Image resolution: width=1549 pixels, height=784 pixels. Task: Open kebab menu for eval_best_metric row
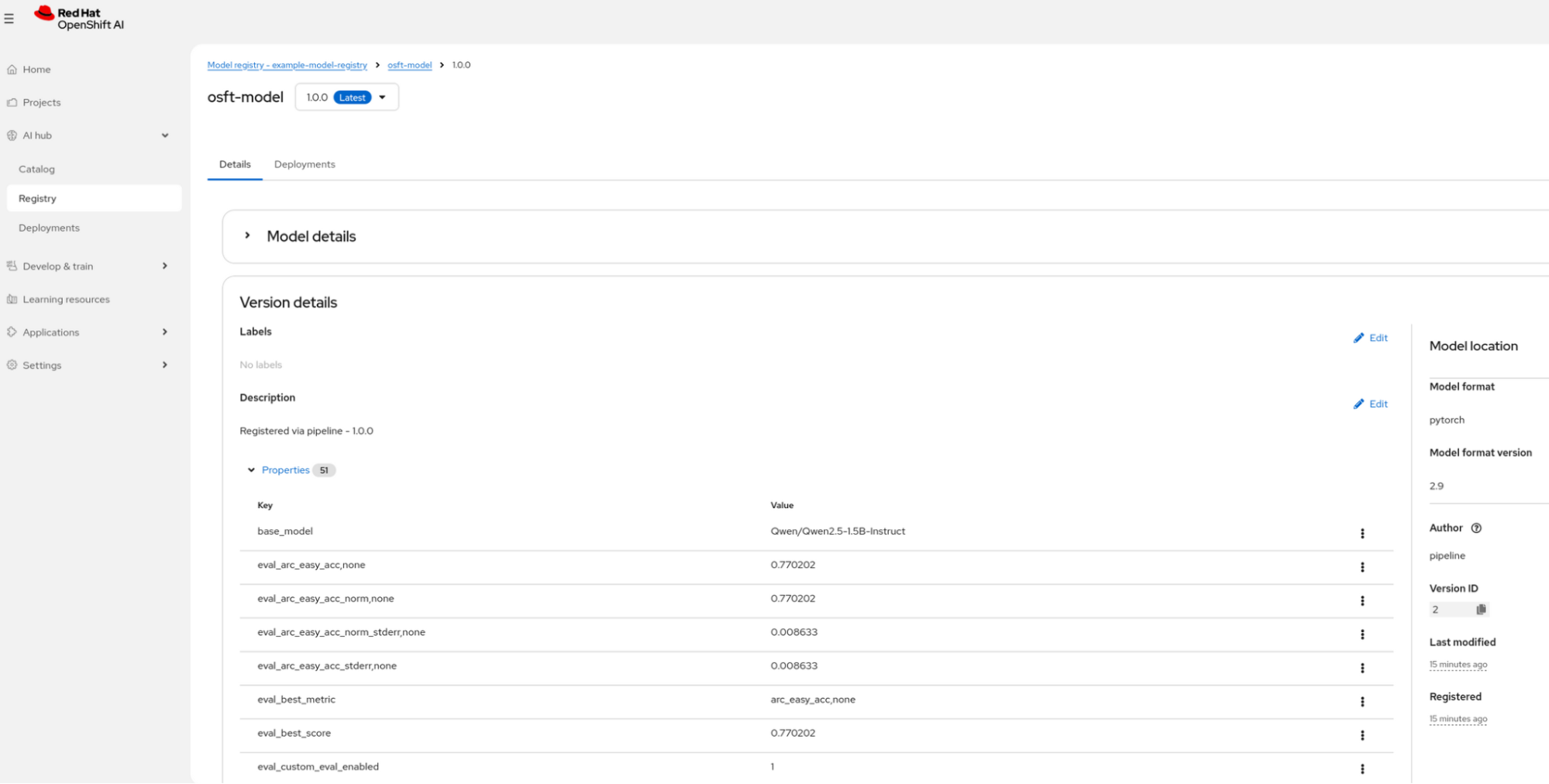click(1361, 702)
